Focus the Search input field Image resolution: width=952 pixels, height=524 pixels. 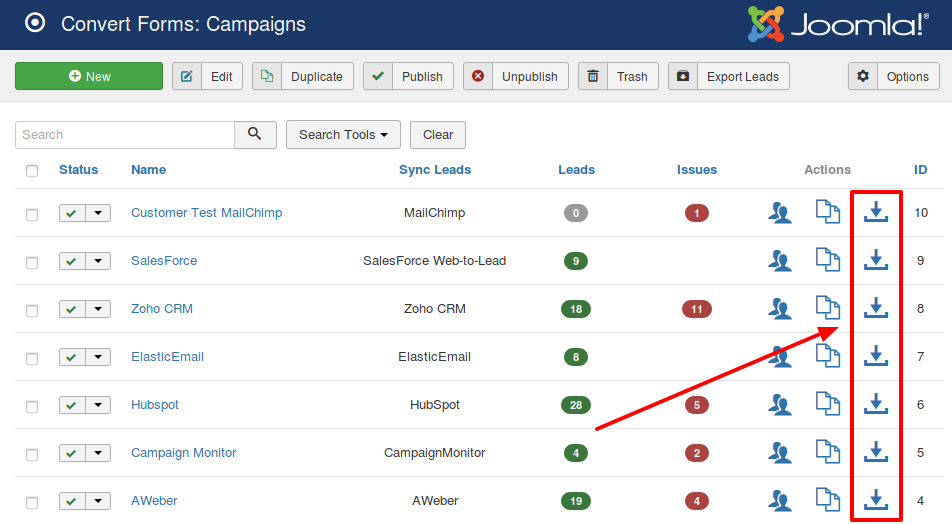(125, 134)
